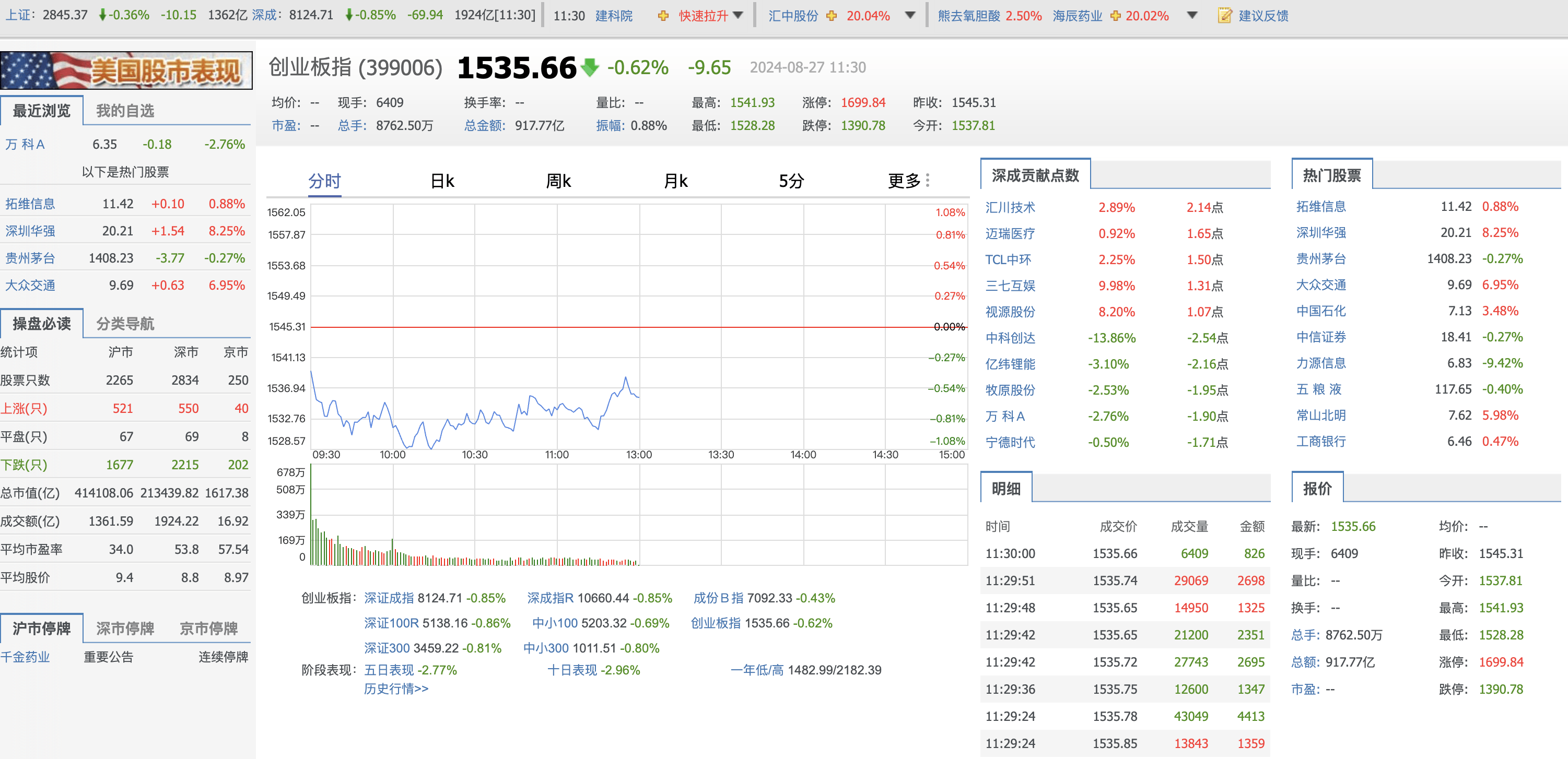Open the 成份Ｂ指 index link
Viewport: 1568px width, 759px height.
point(718,598)
